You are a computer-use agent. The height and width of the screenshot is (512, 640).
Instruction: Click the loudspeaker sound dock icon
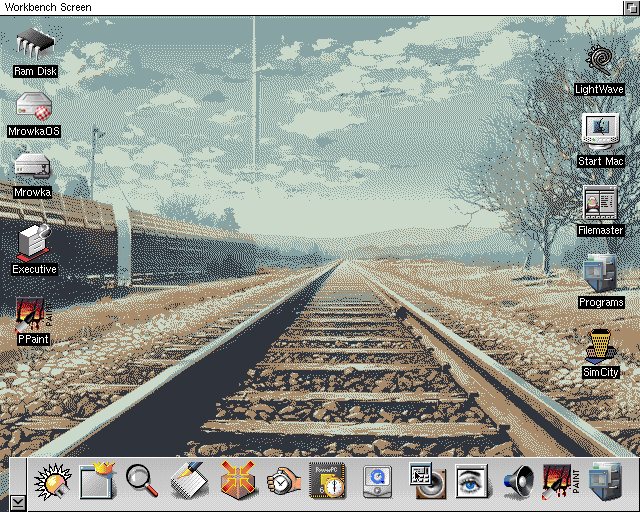[518, 482]
